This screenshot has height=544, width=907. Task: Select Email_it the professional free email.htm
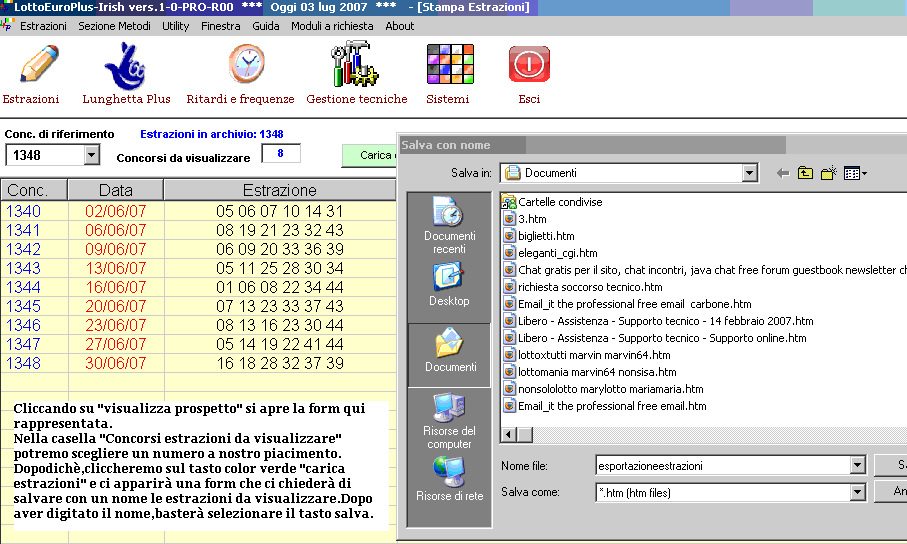pos(604,406)
